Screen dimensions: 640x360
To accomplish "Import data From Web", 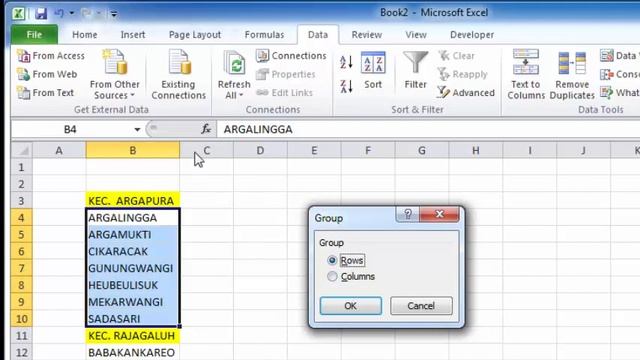I will coord(47,74).
